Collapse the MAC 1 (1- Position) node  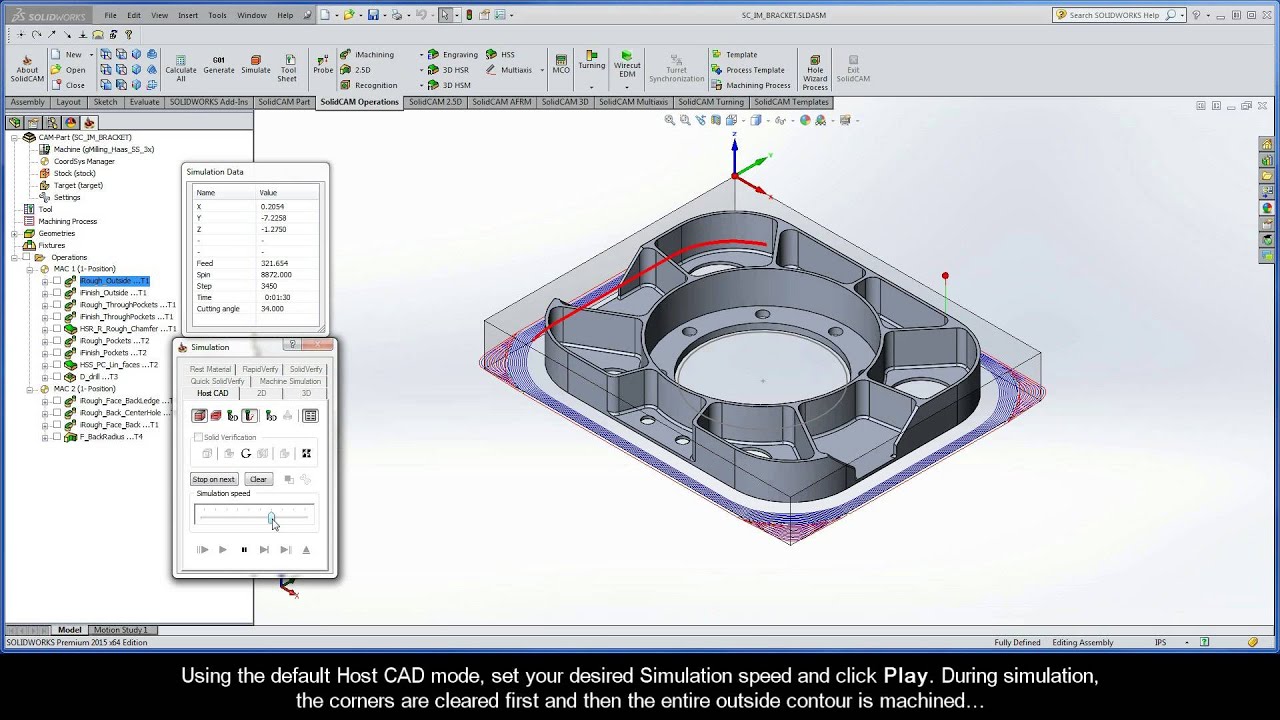[30, 269]
